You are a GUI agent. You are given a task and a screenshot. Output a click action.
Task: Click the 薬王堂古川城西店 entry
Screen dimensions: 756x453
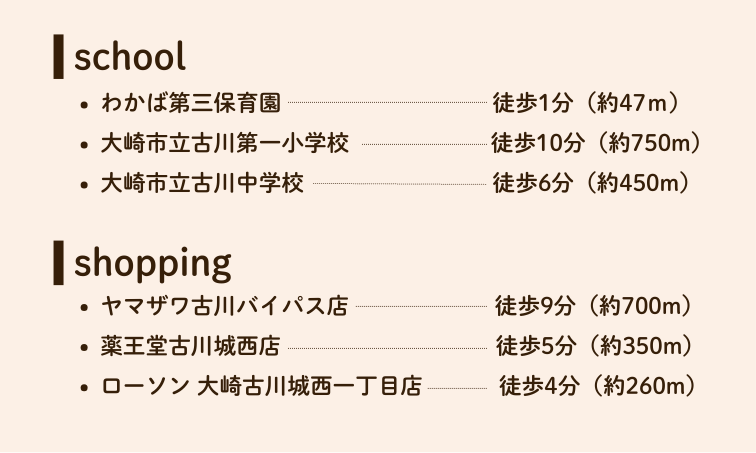click(x=191, y=347)
